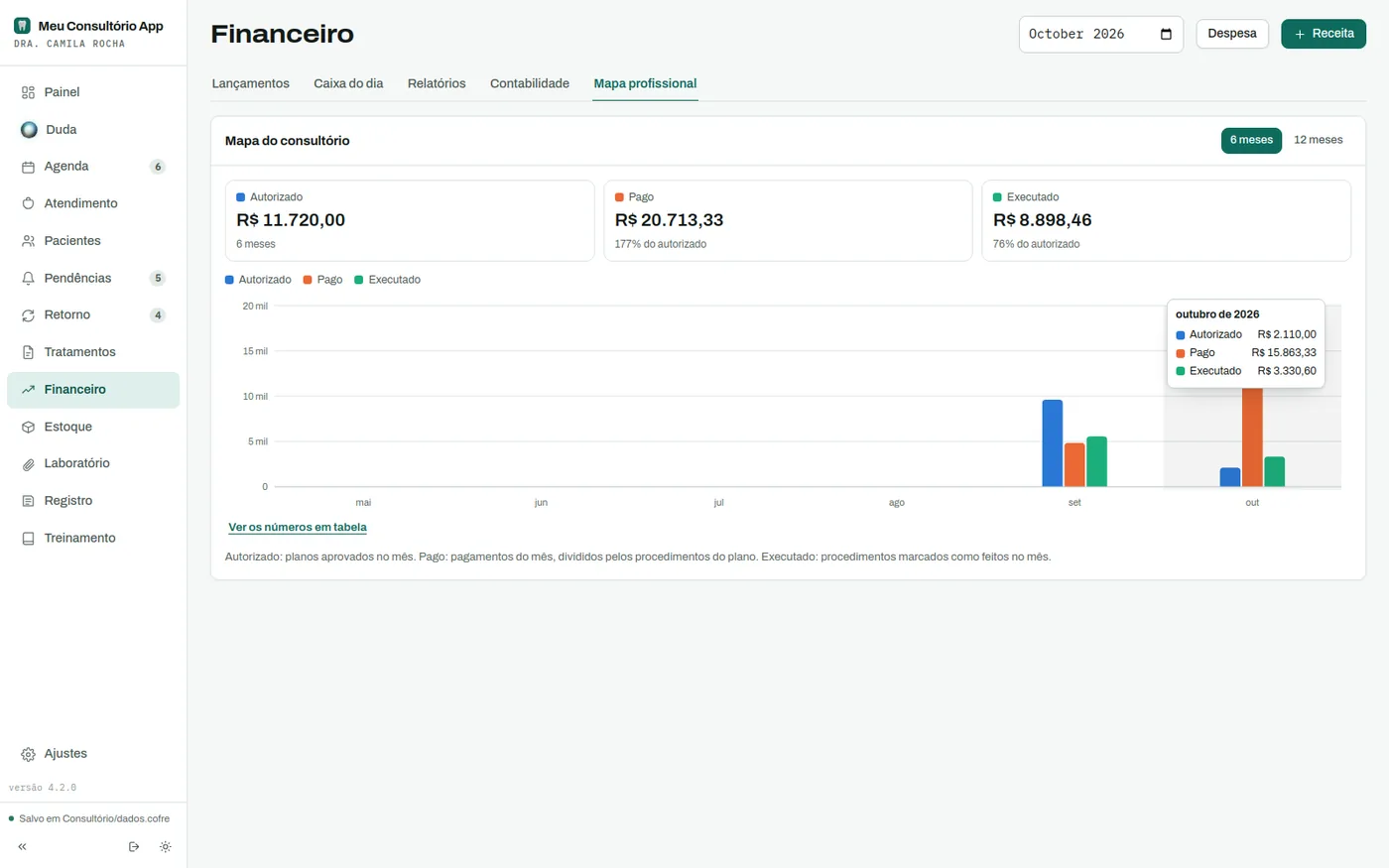The image size is (1389, 868).
Task: Click the blue Autorizado bar for set
Action: (x=1053, y=443)
